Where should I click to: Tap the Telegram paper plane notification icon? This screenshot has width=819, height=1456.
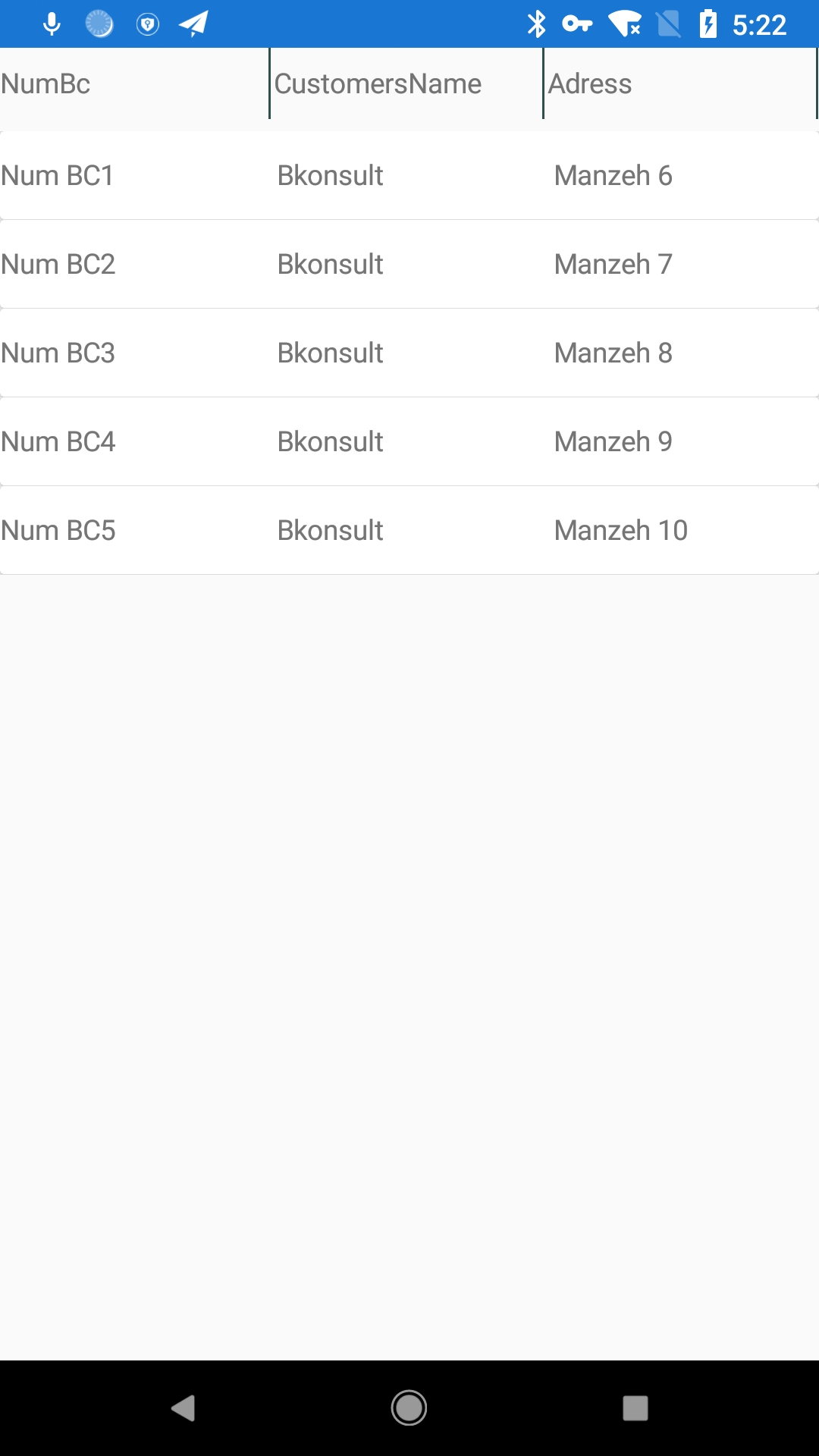tap(193, 24)
